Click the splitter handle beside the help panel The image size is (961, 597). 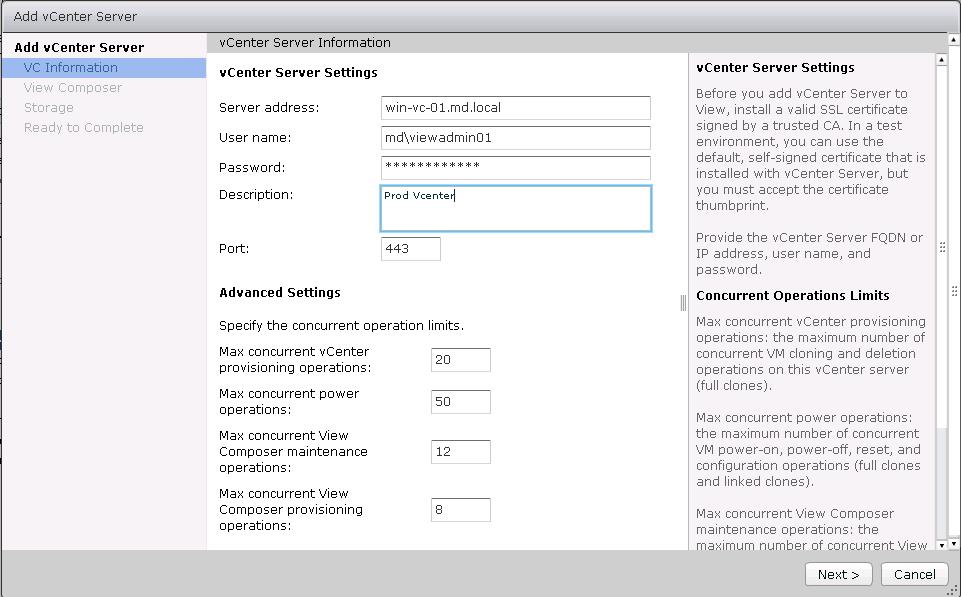point(684,302)
